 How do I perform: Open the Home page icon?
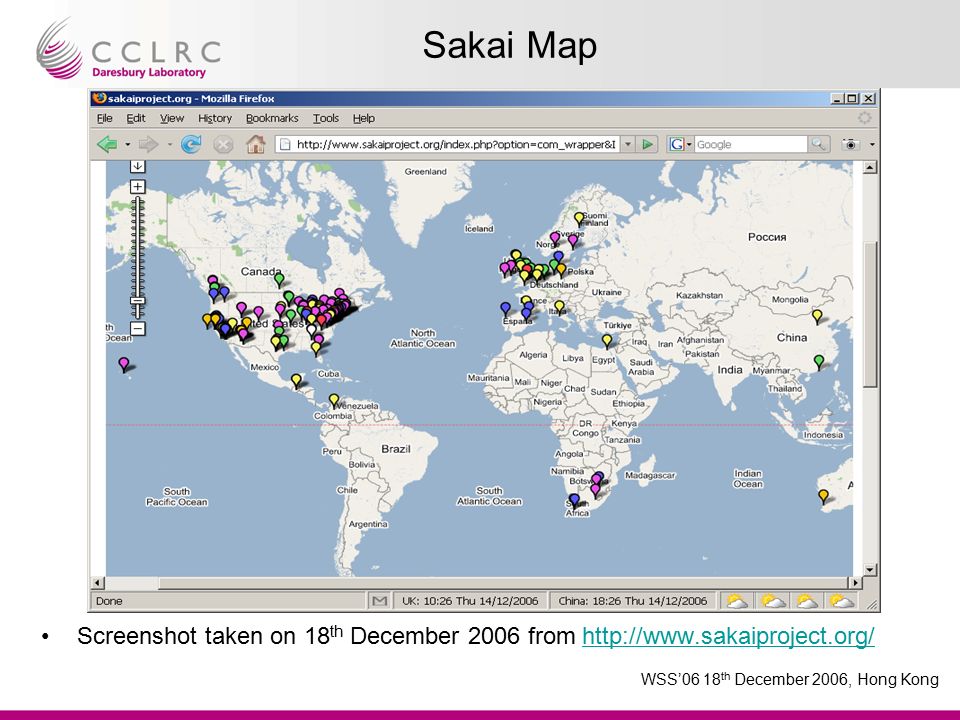[x=255, y=144]
